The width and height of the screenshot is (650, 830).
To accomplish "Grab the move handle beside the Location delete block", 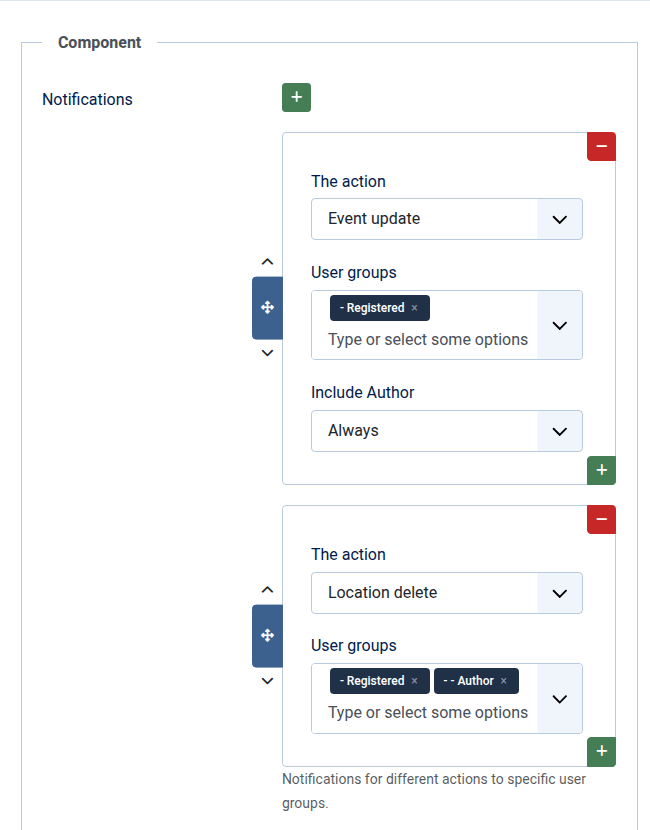I will click(267, 636).
